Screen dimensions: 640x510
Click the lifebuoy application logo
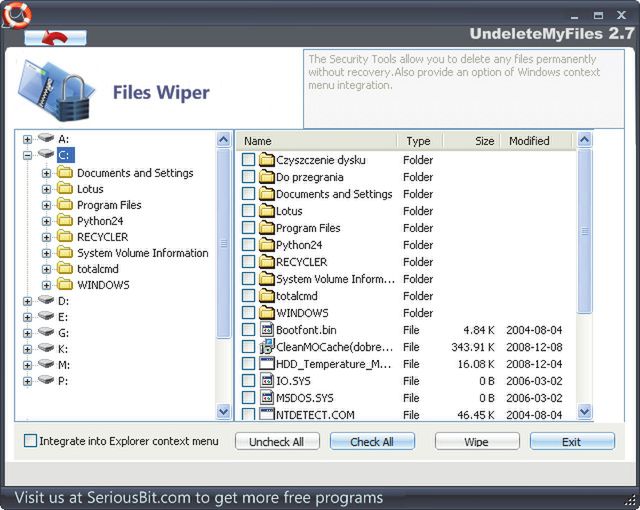click(16, 15)
